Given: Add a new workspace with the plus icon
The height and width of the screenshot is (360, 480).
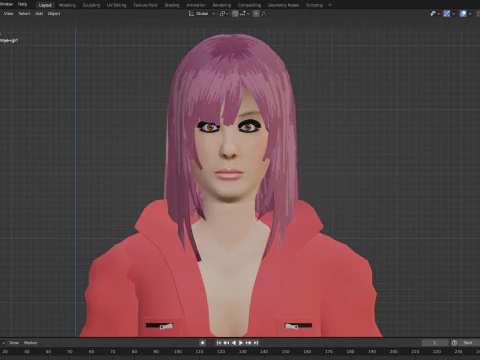Looking at the screenshot, I should 330,5.
